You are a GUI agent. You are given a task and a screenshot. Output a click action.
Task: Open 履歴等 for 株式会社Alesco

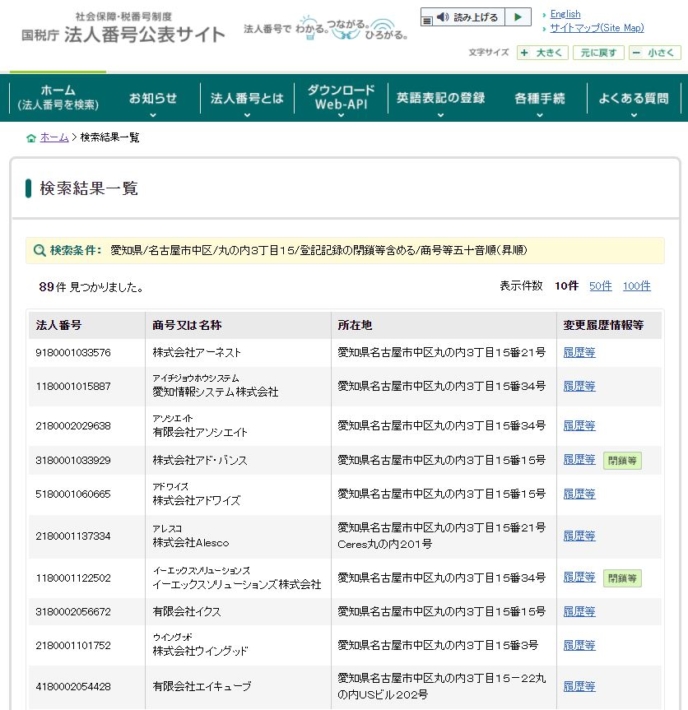point(579,536)
